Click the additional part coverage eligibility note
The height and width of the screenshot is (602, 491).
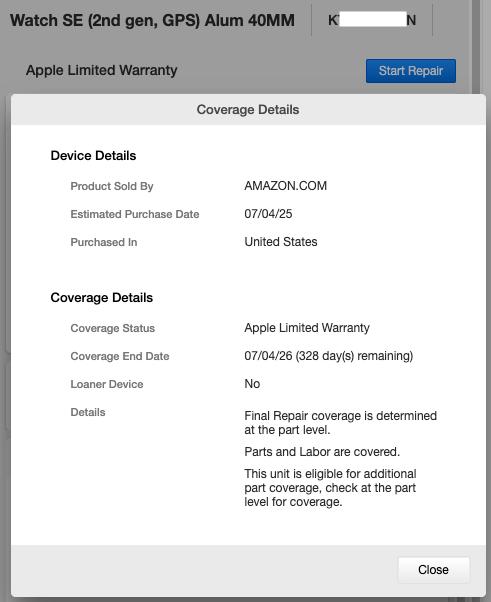pos(331,488)
